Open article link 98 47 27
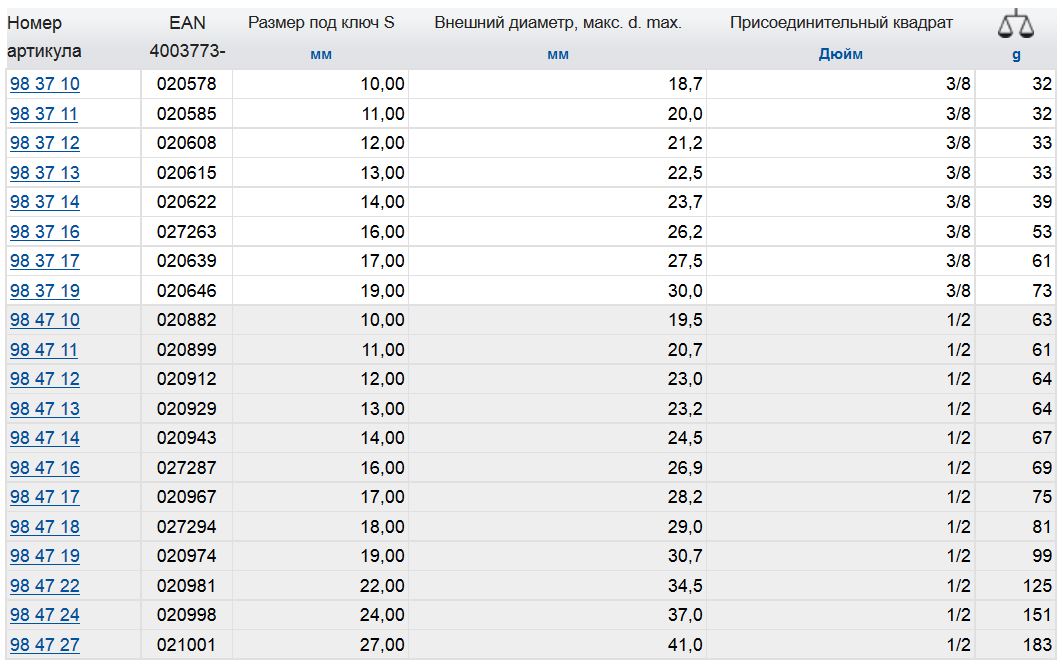1062x667 pixels. click(x=45, y=645)
